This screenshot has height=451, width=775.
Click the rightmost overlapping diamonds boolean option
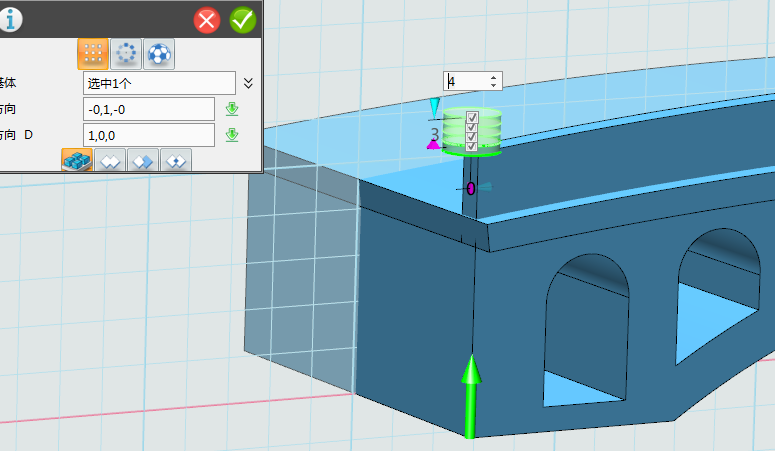coord(176,160)
